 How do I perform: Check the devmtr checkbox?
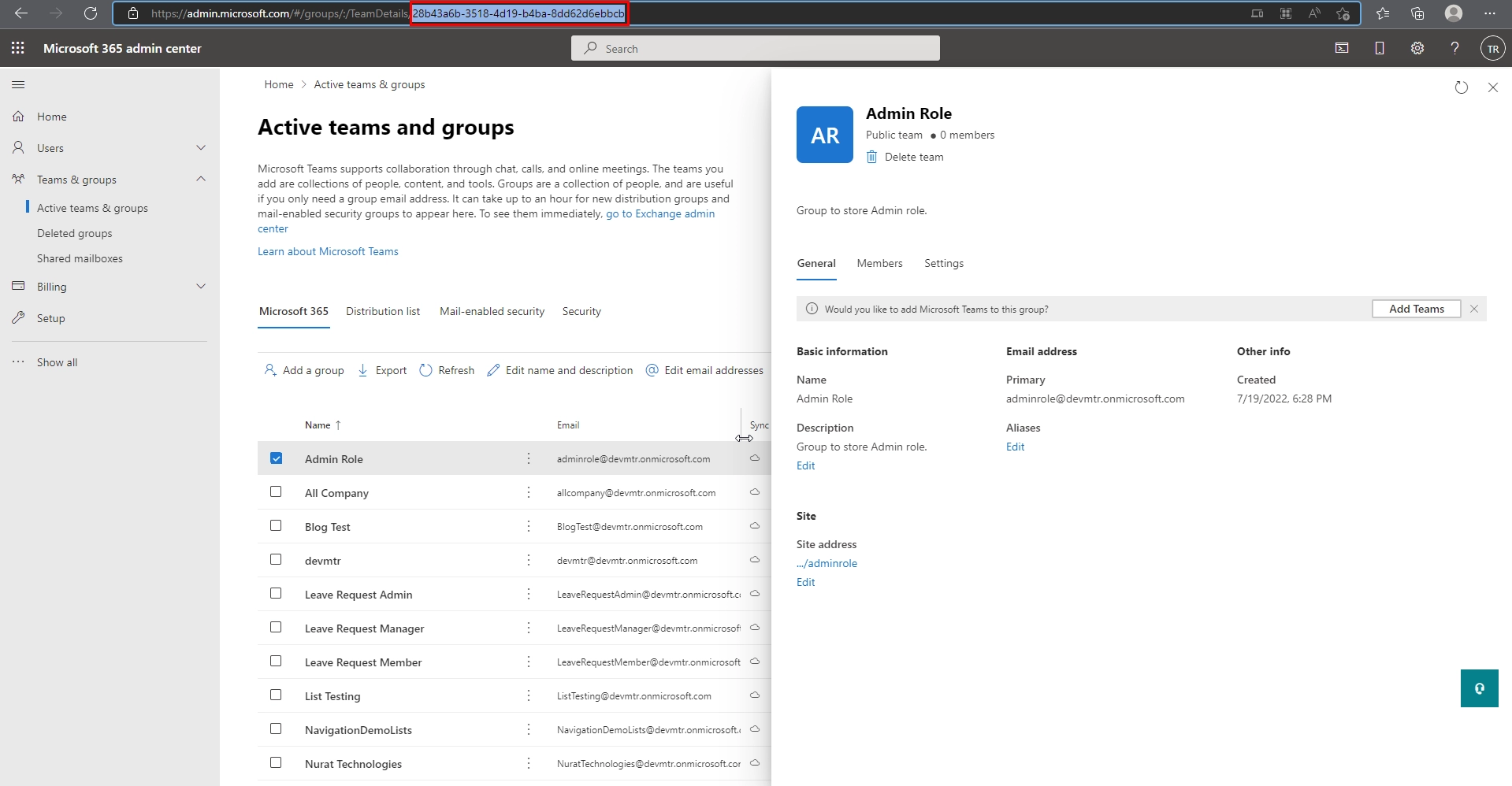tap(276, 559)
